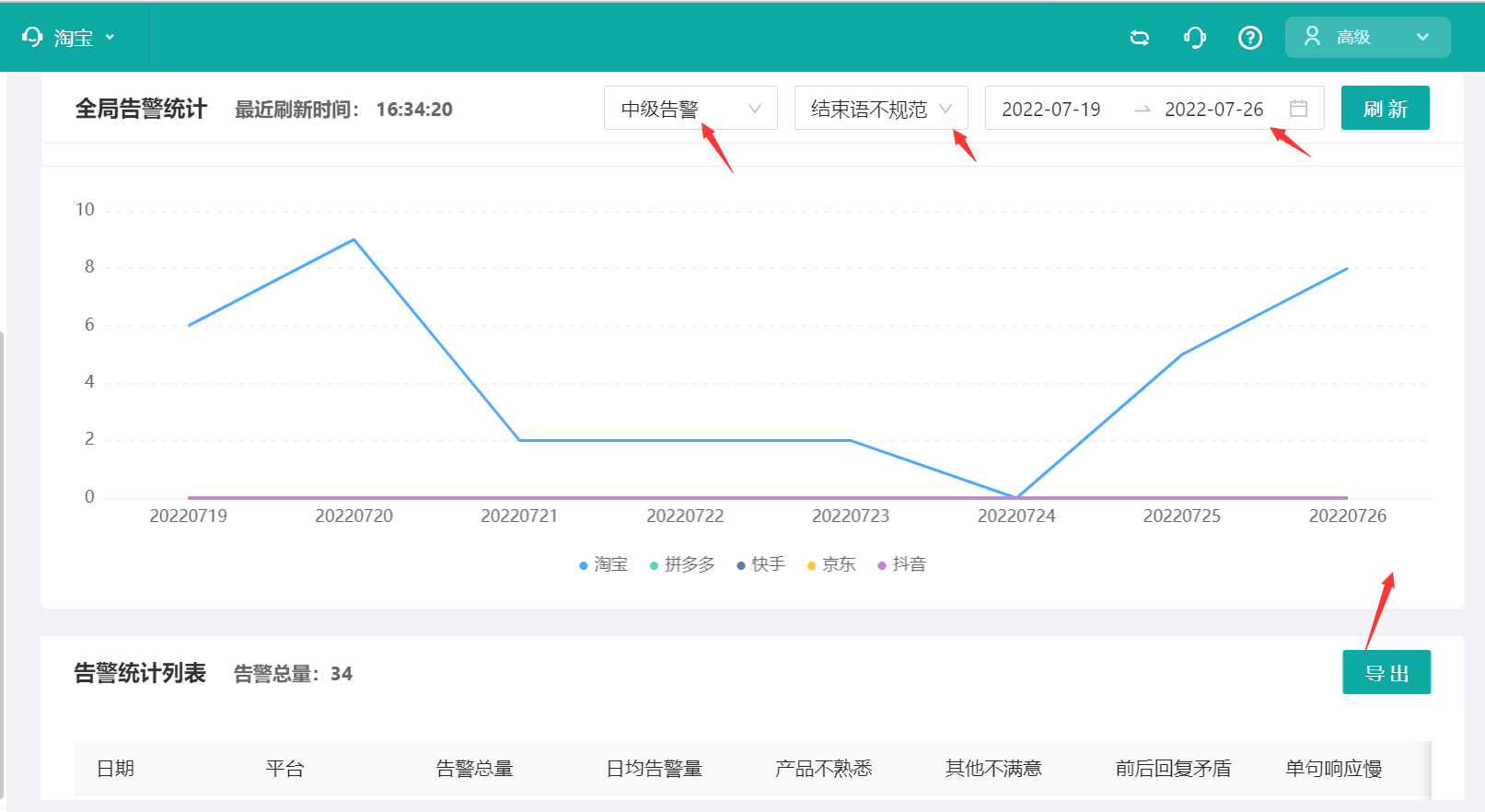
Task: Click the 其他不满意 column header
Action: tap(993, 768)
